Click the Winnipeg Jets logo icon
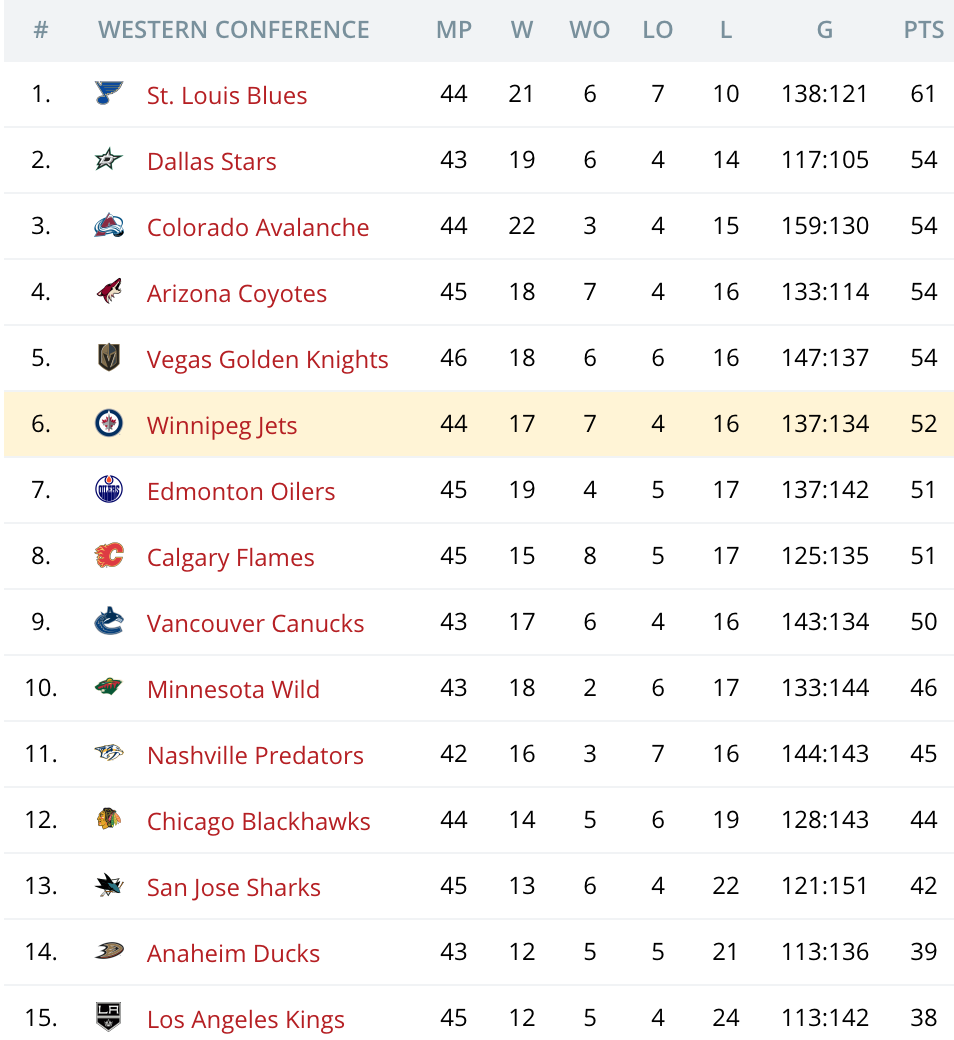Viewport: 954px width, 1040px height. [109, 424]
